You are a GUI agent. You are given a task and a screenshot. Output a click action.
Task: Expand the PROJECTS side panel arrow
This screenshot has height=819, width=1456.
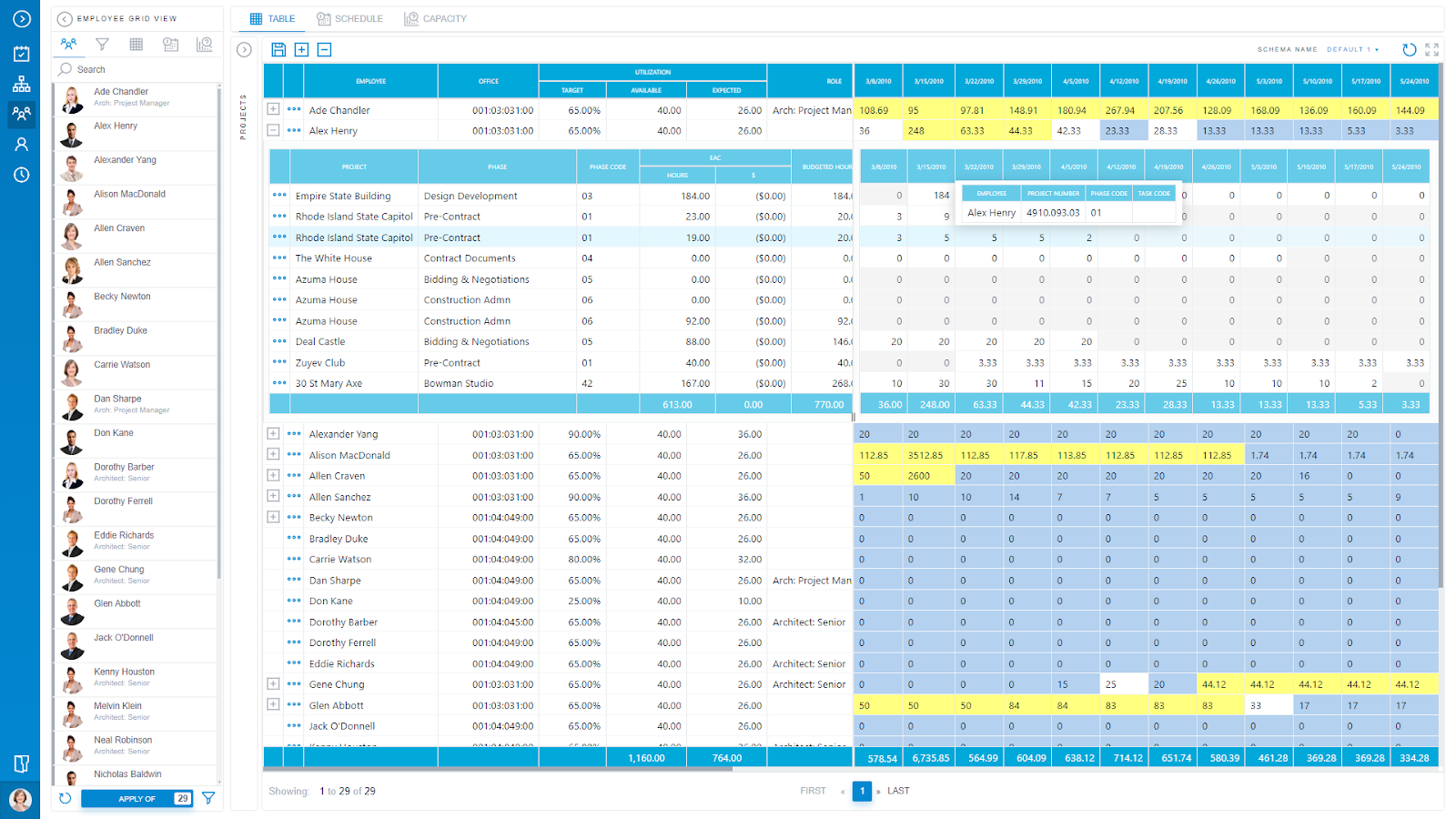coord(244,50)
